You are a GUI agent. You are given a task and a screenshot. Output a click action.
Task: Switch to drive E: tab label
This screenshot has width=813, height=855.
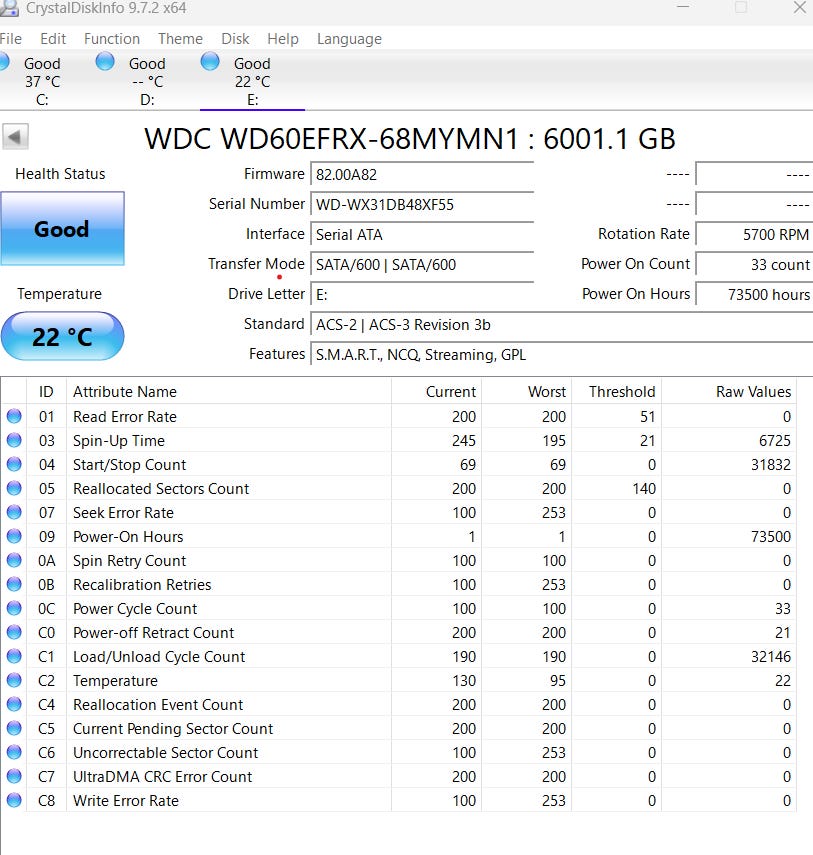(x=252, y=100)
